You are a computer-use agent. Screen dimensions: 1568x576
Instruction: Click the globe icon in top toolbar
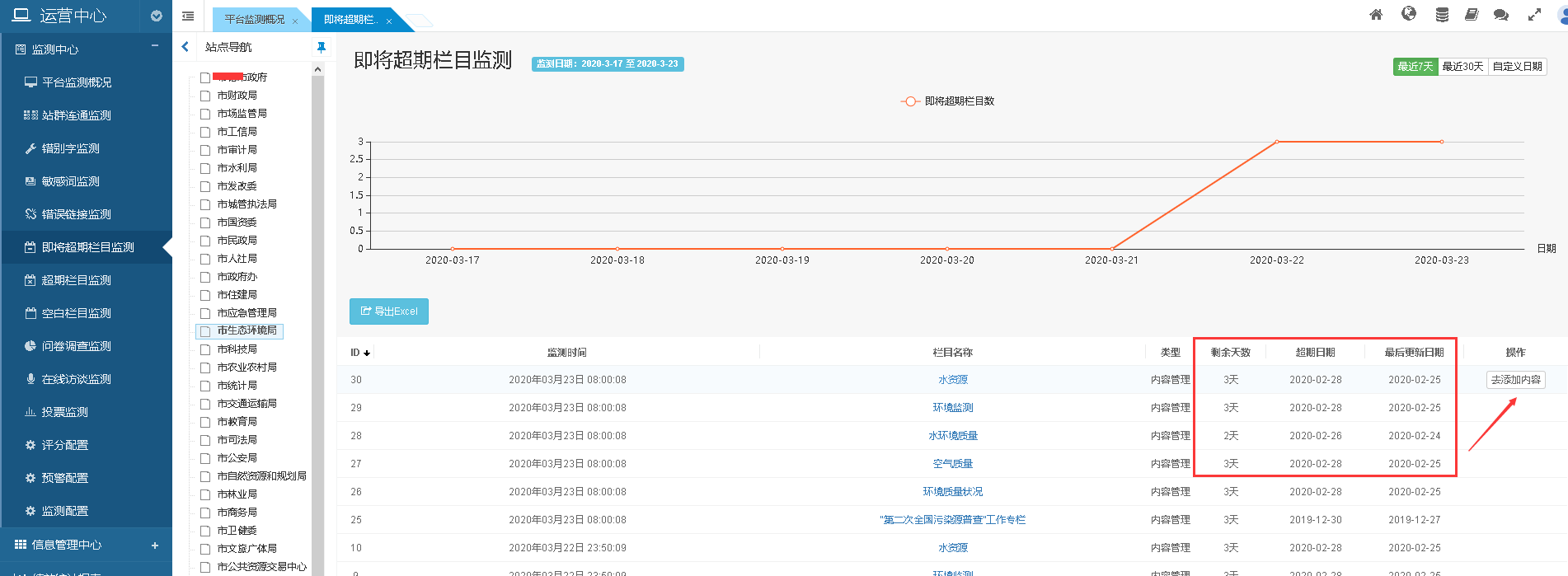(1408, 14)
